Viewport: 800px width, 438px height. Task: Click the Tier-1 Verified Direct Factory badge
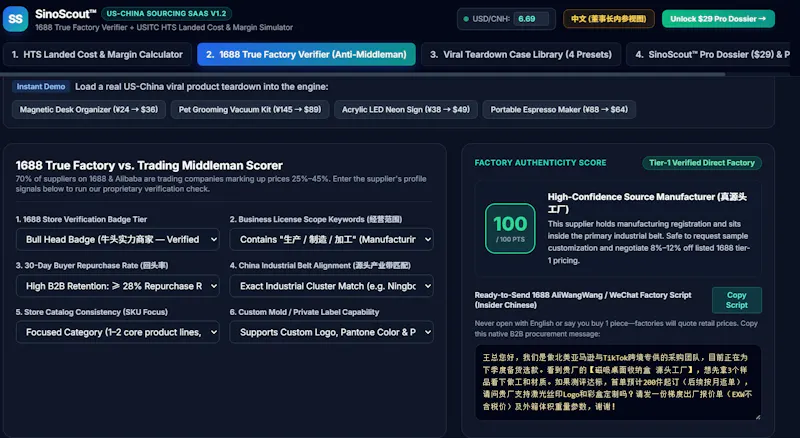(702, 163)
